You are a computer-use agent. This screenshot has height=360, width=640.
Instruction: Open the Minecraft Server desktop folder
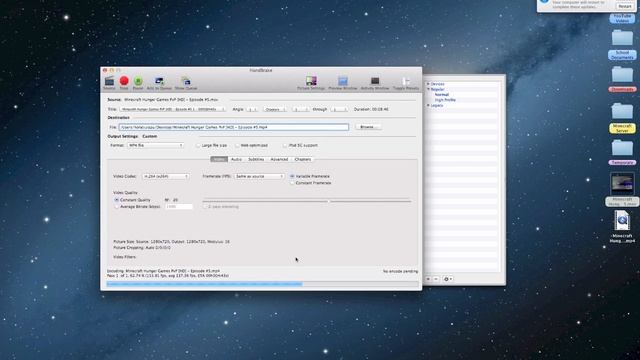622,118
